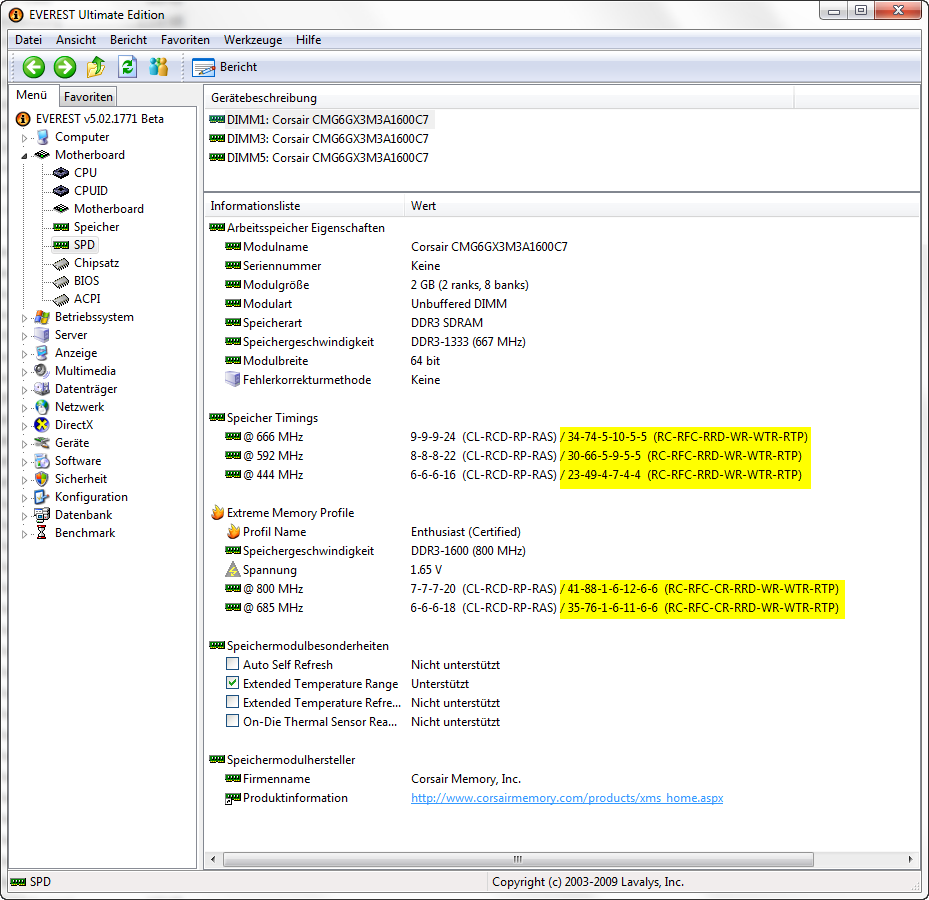Click the Anzeige monitor icon
The height and width of the screenshot is (900, 929).
[41, 353]
